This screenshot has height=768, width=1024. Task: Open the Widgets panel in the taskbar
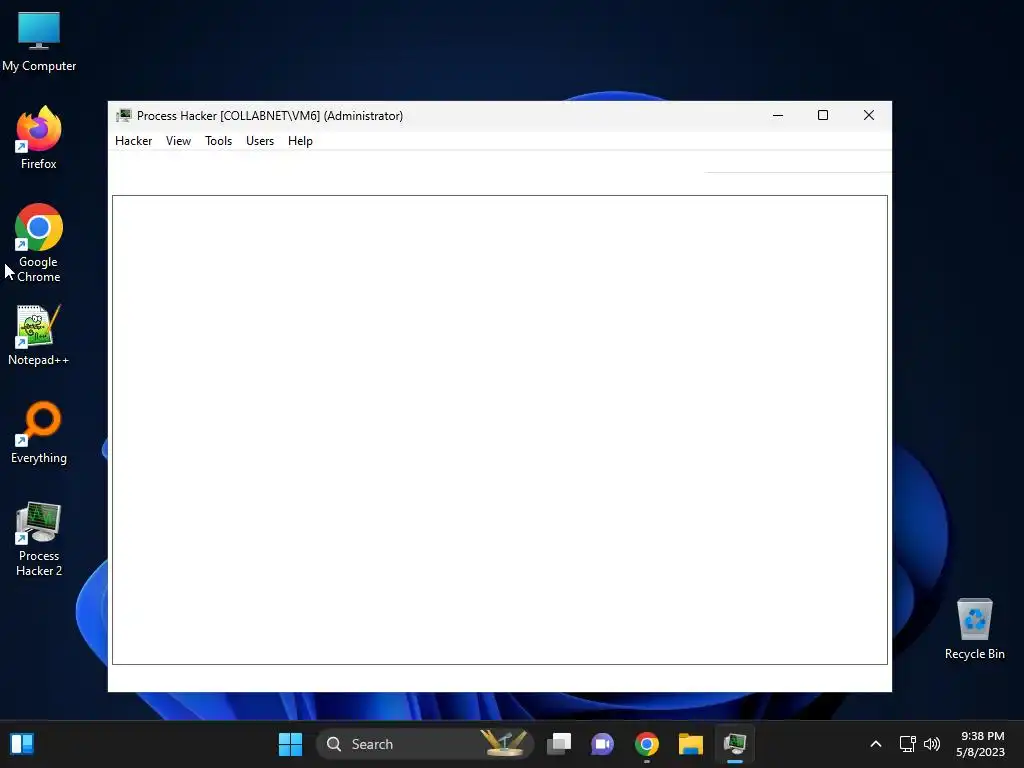click(x=22, y=744)
